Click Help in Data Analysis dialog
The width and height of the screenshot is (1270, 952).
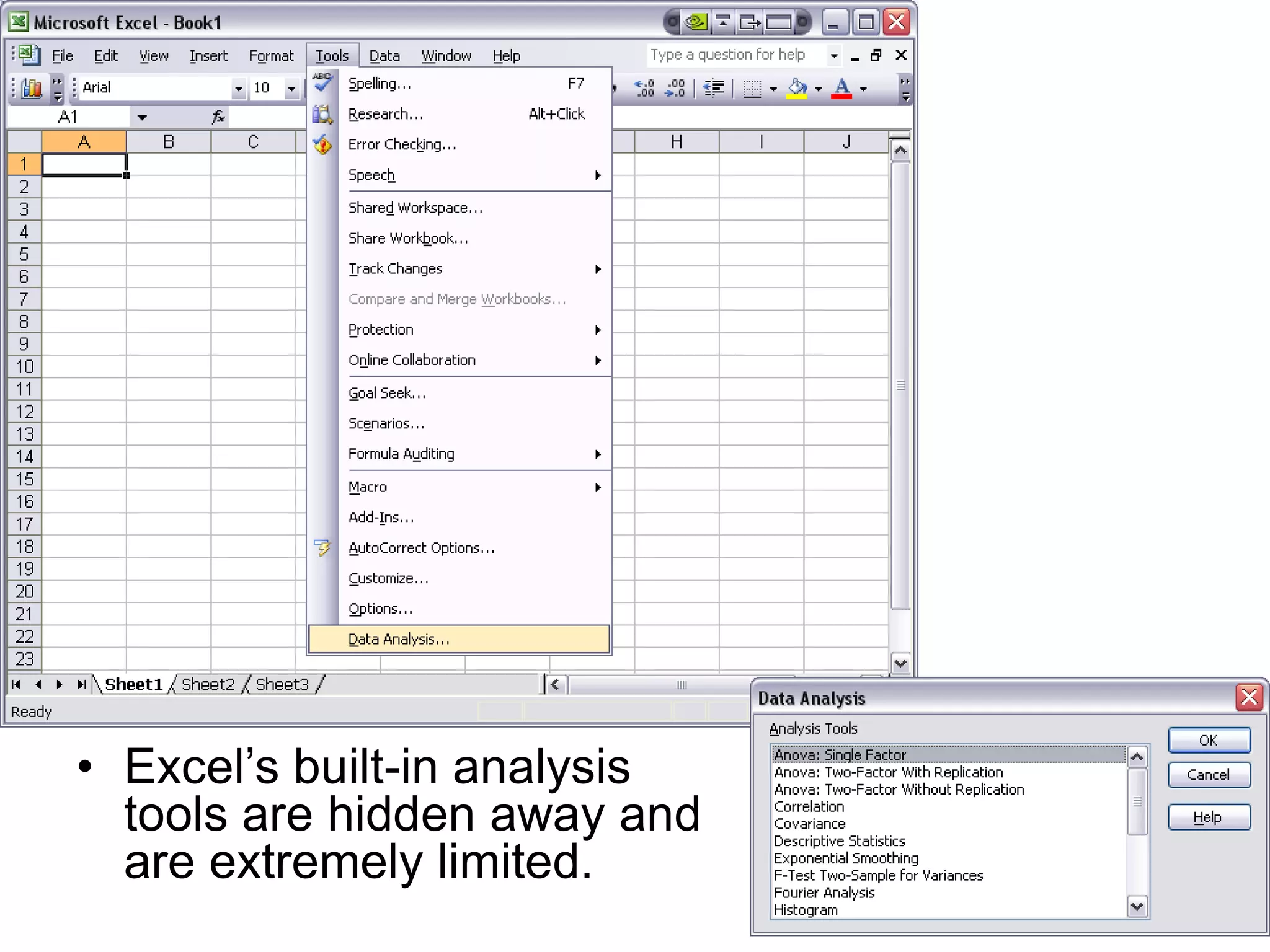point(1209,817)
